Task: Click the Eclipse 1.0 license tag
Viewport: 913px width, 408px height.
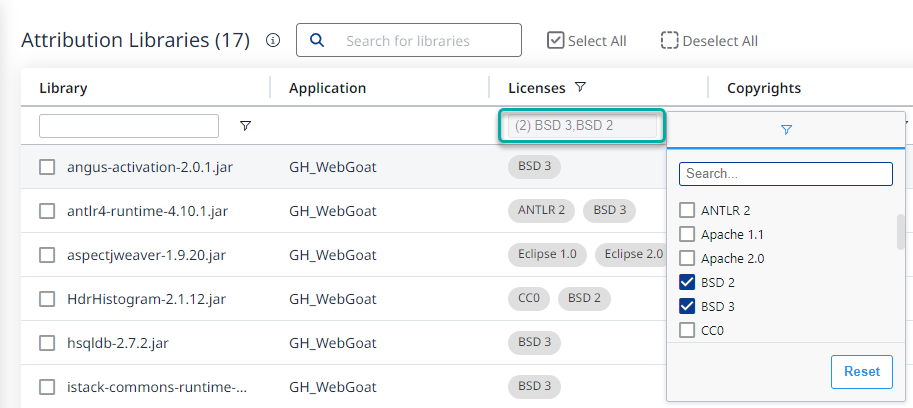Action: point(547,254)
